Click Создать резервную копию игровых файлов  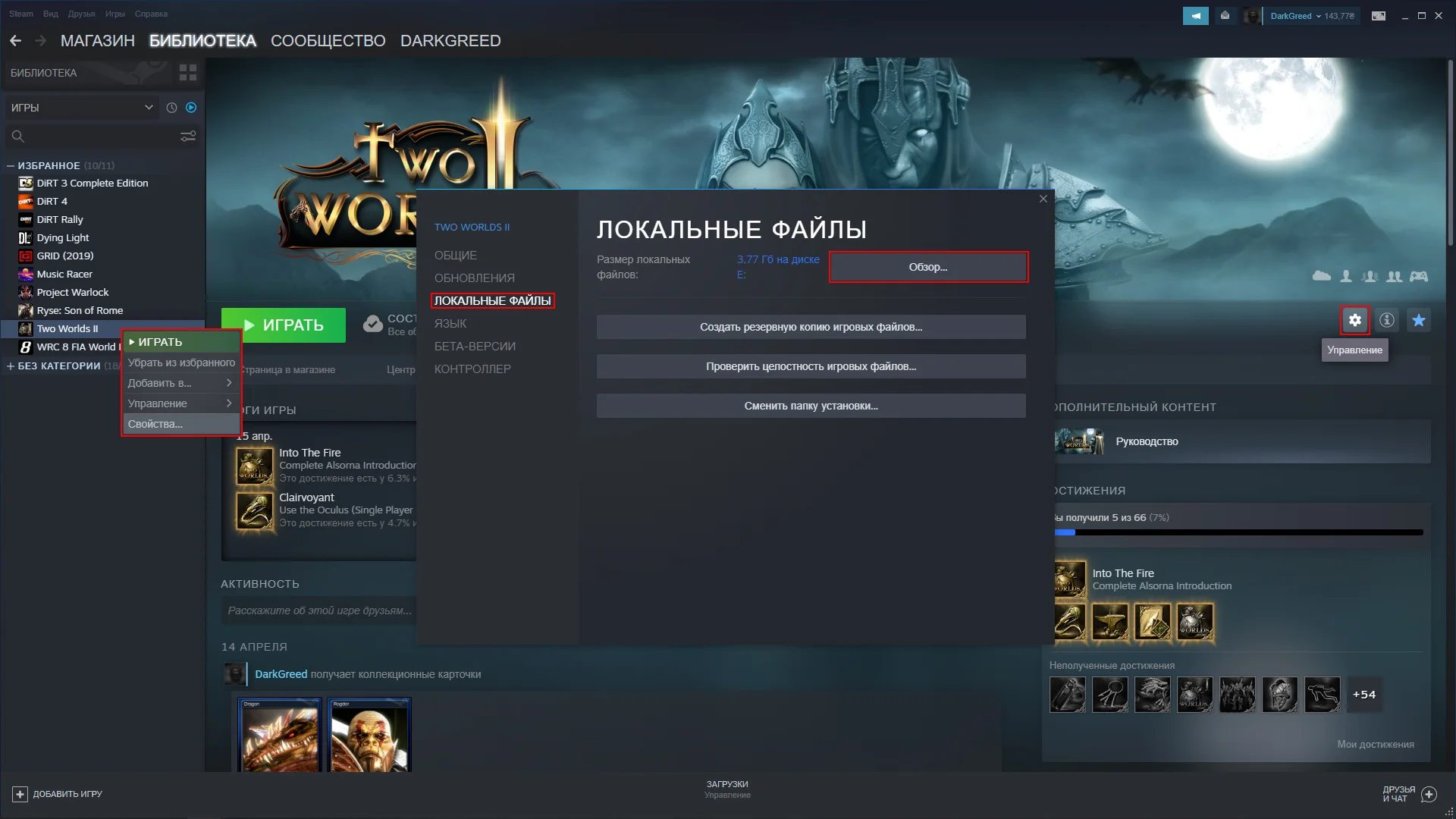click(811, 327)
